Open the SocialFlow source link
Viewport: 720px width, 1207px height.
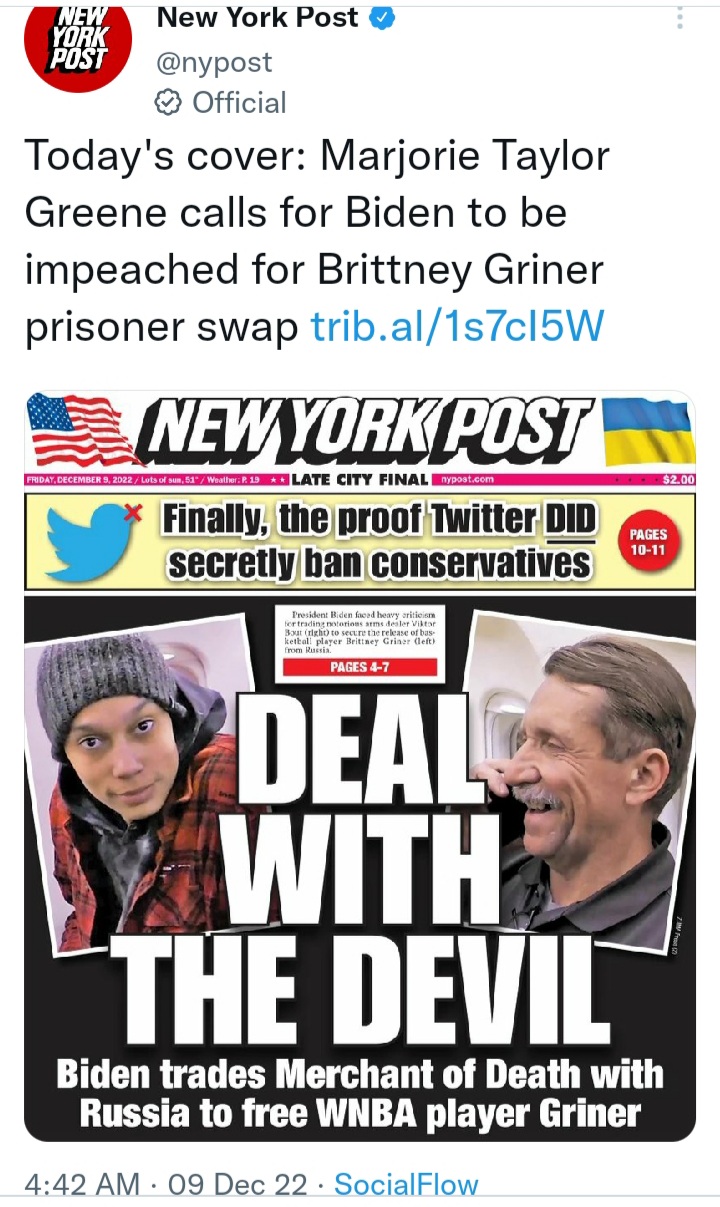click(x=406, y=1185)
